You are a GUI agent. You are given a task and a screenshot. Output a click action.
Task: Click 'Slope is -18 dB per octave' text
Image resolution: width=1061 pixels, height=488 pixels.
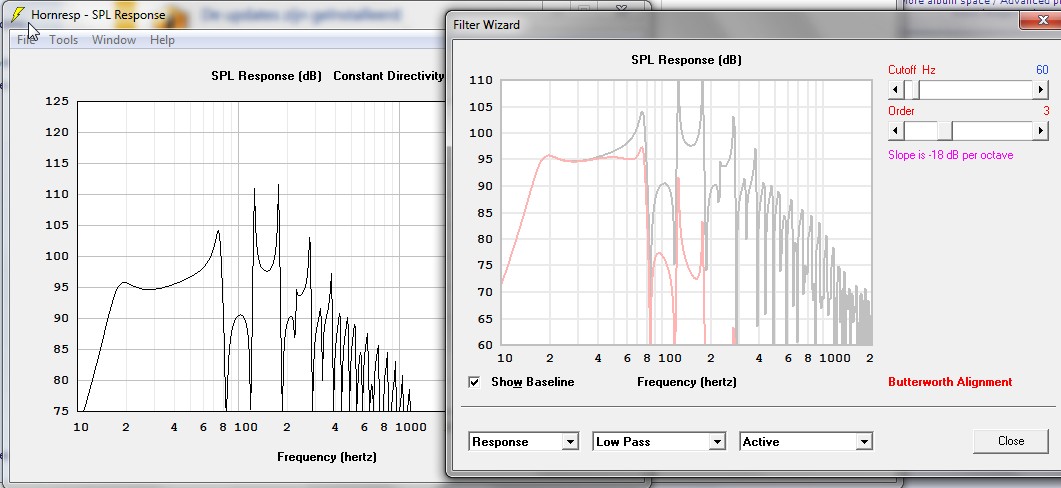tap(951, 155)
